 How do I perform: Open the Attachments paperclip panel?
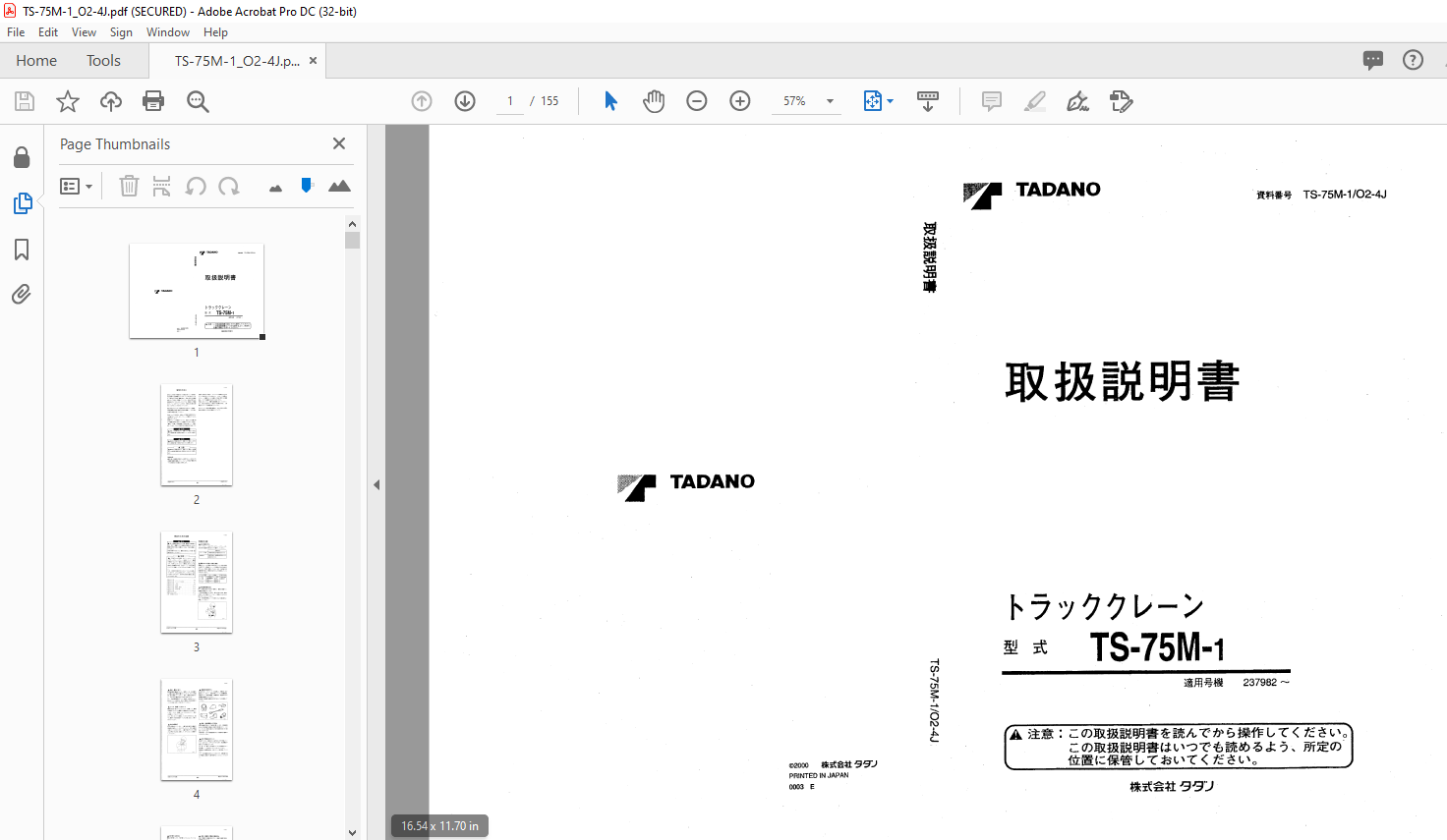coord(22,294)
